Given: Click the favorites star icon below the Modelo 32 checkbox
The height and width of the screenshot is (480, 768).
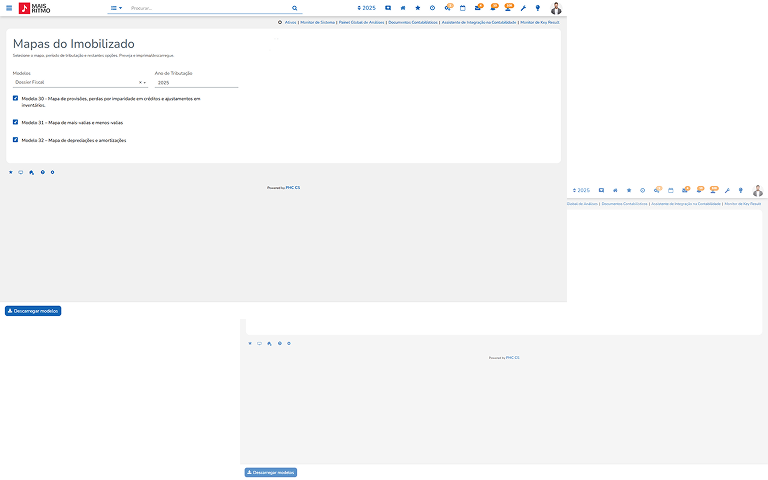Looking at the screenshot, I should tap(11, 172).
